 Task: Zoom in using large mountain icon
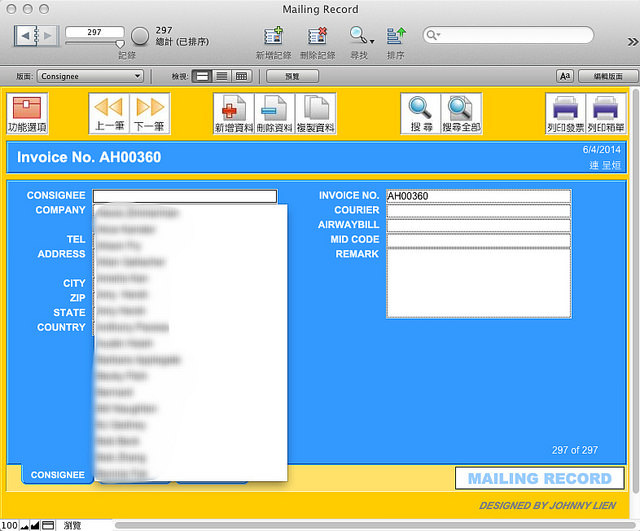pos(35,526)
